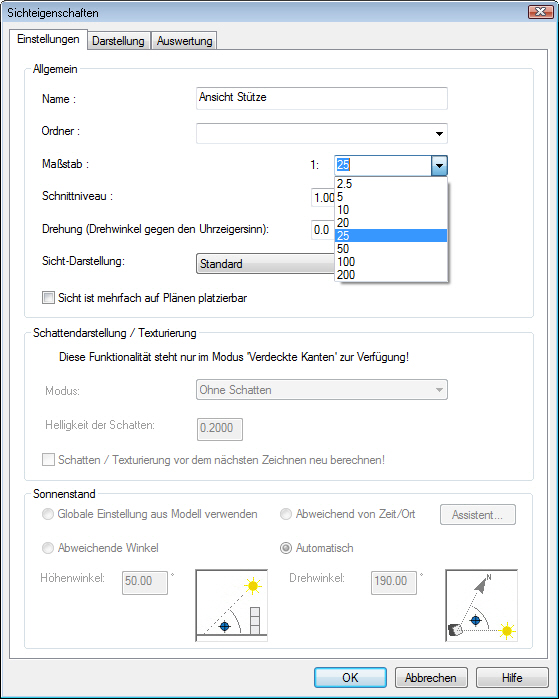Choose the Abweichende Winkel radio button
559x699 pixels.
(x=48, y=548)
